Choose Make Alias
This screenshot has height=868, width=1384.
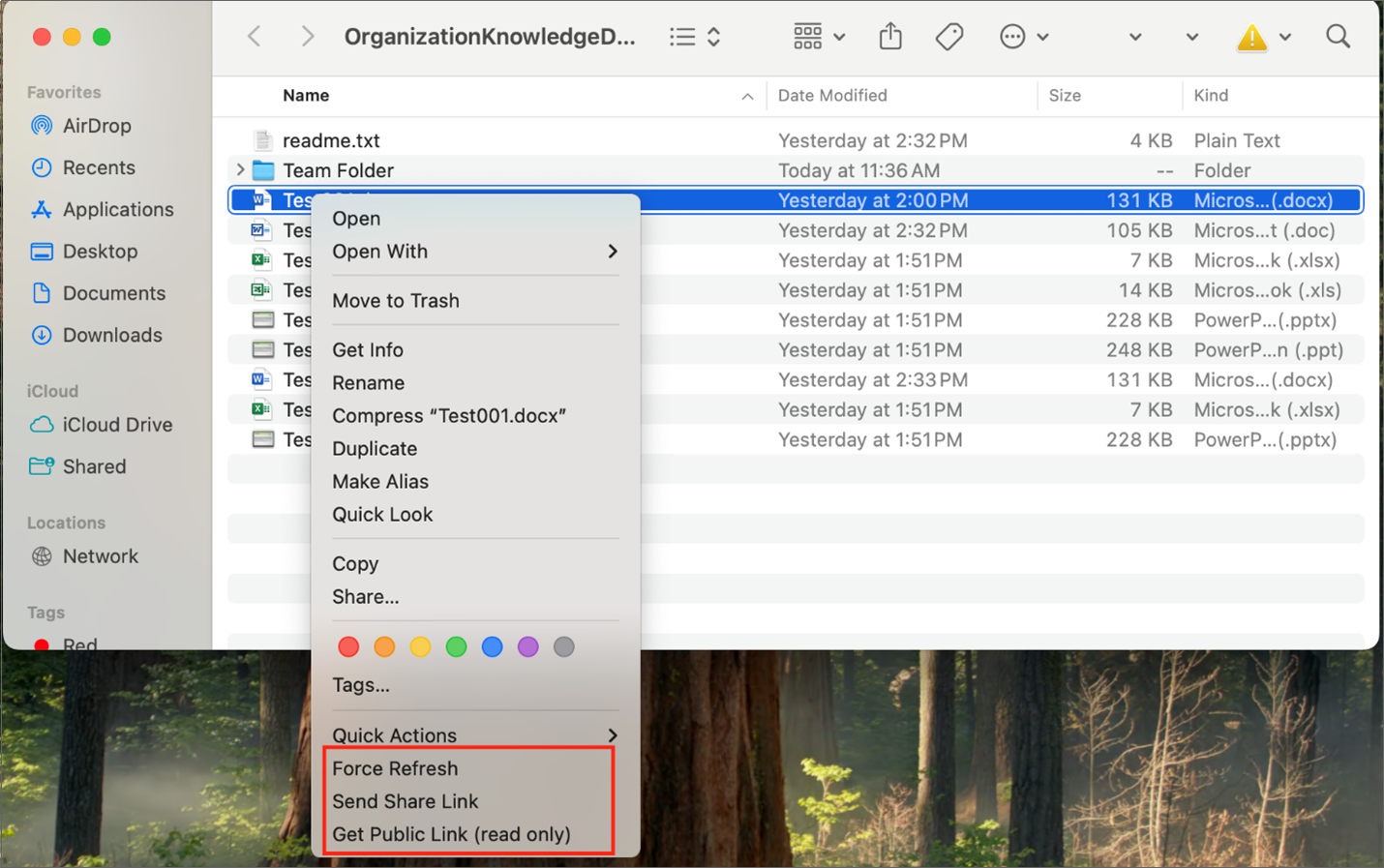(x=380, y=482)
